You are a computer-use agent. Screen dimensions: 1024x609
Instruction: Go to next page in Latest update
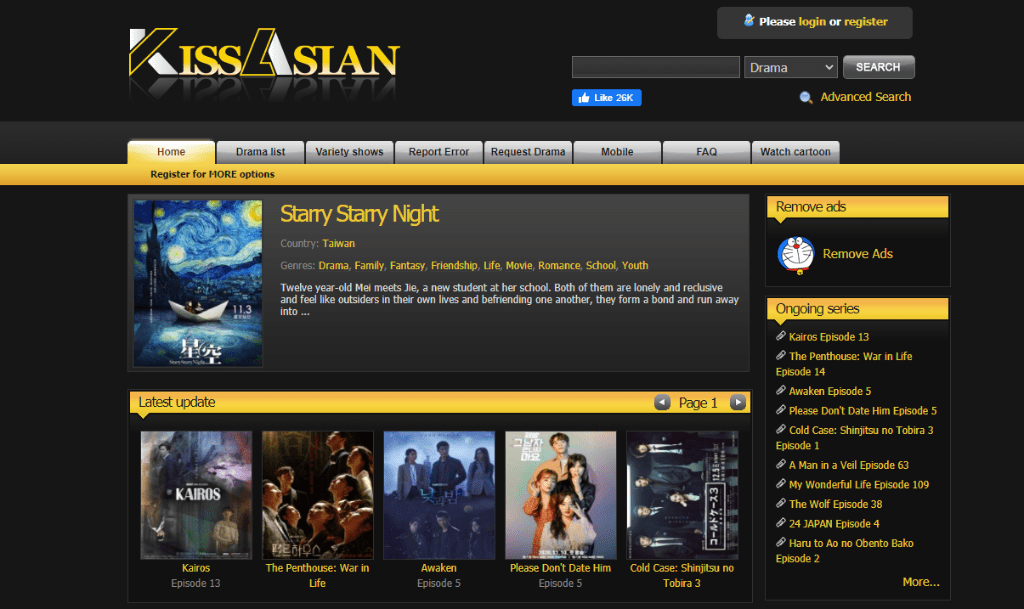(x=738, y=402)
